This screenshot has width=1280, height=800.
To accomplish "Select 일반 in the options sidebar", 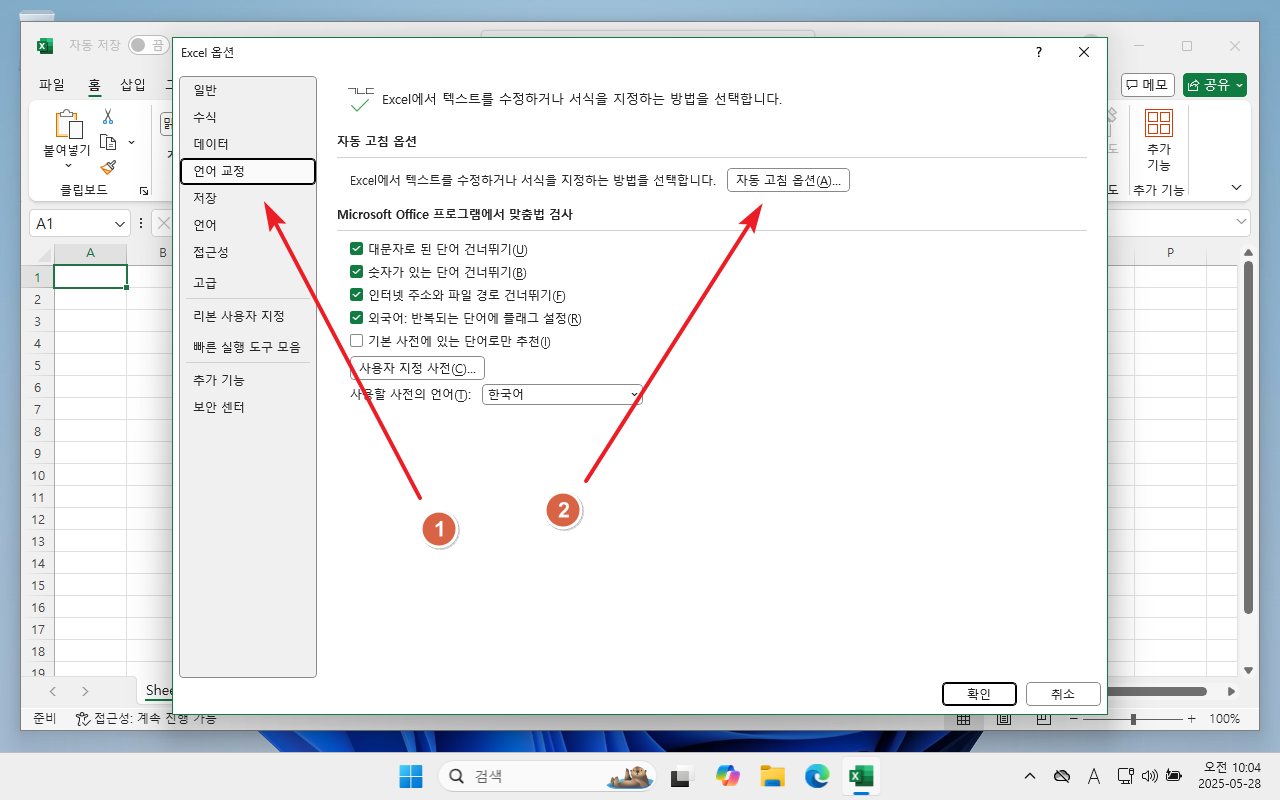I will point(248,90).
